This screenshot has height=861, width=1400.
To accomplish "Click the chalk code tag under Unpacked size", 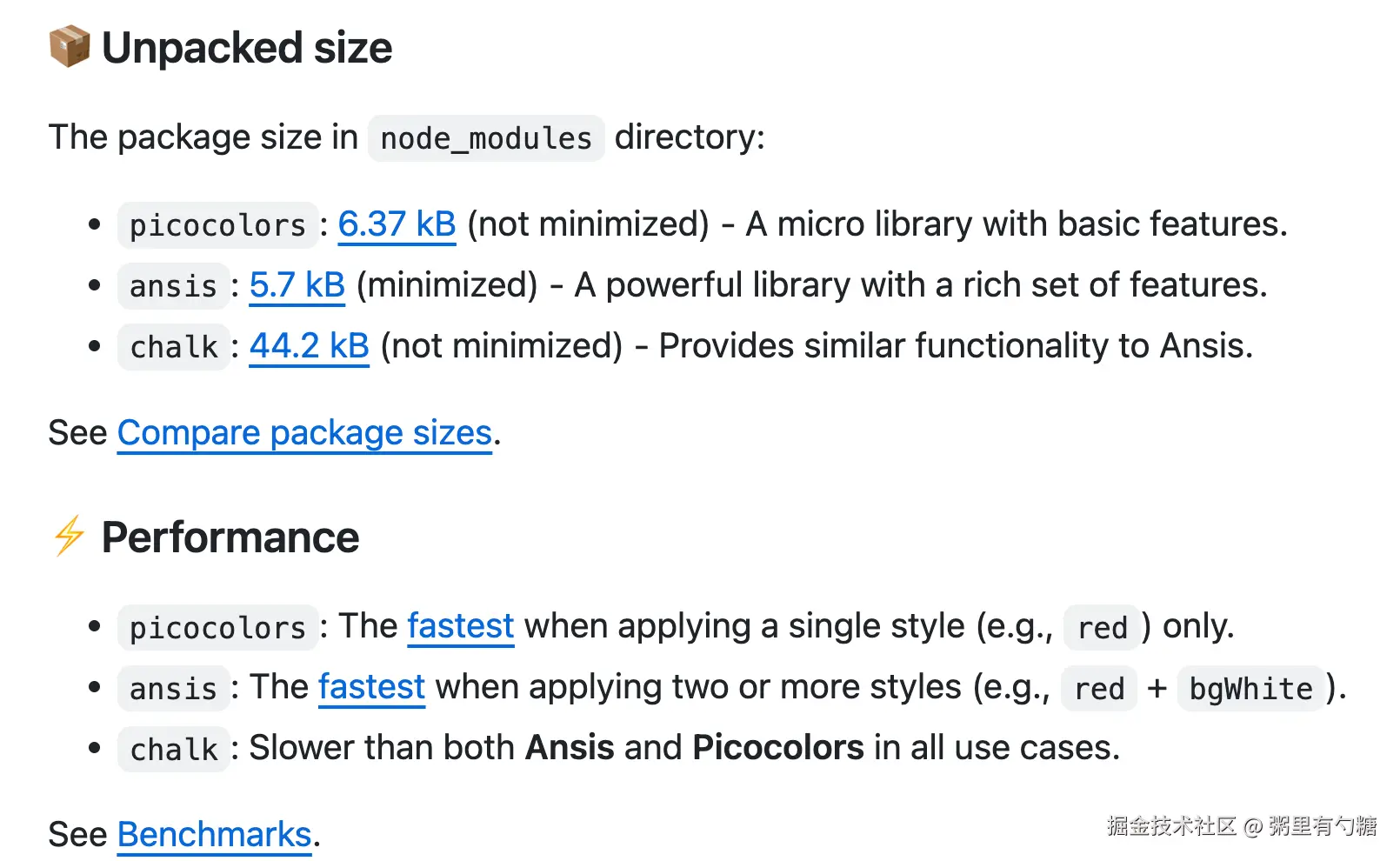I will 174,347.
